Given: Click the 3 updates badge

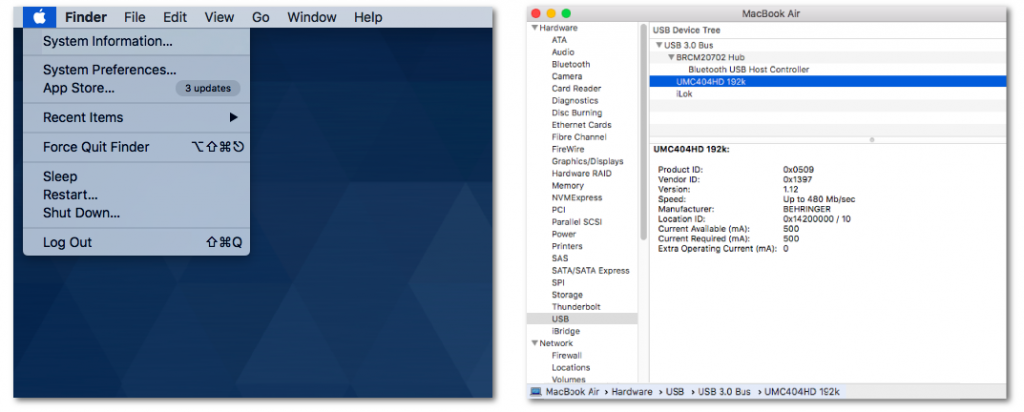Looking at the screenshot, I should [x=208, y=88].
